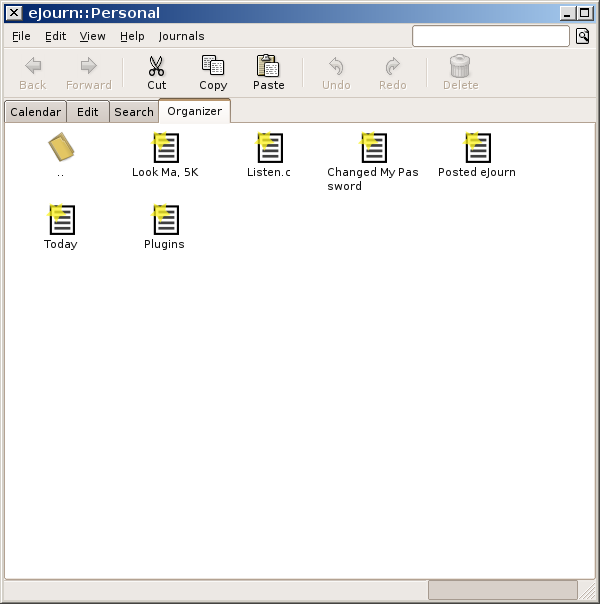Select the 'Look Ma, 5K' entry icon
The width and height of the screenshot is (600, 604).
click(165, 148)
